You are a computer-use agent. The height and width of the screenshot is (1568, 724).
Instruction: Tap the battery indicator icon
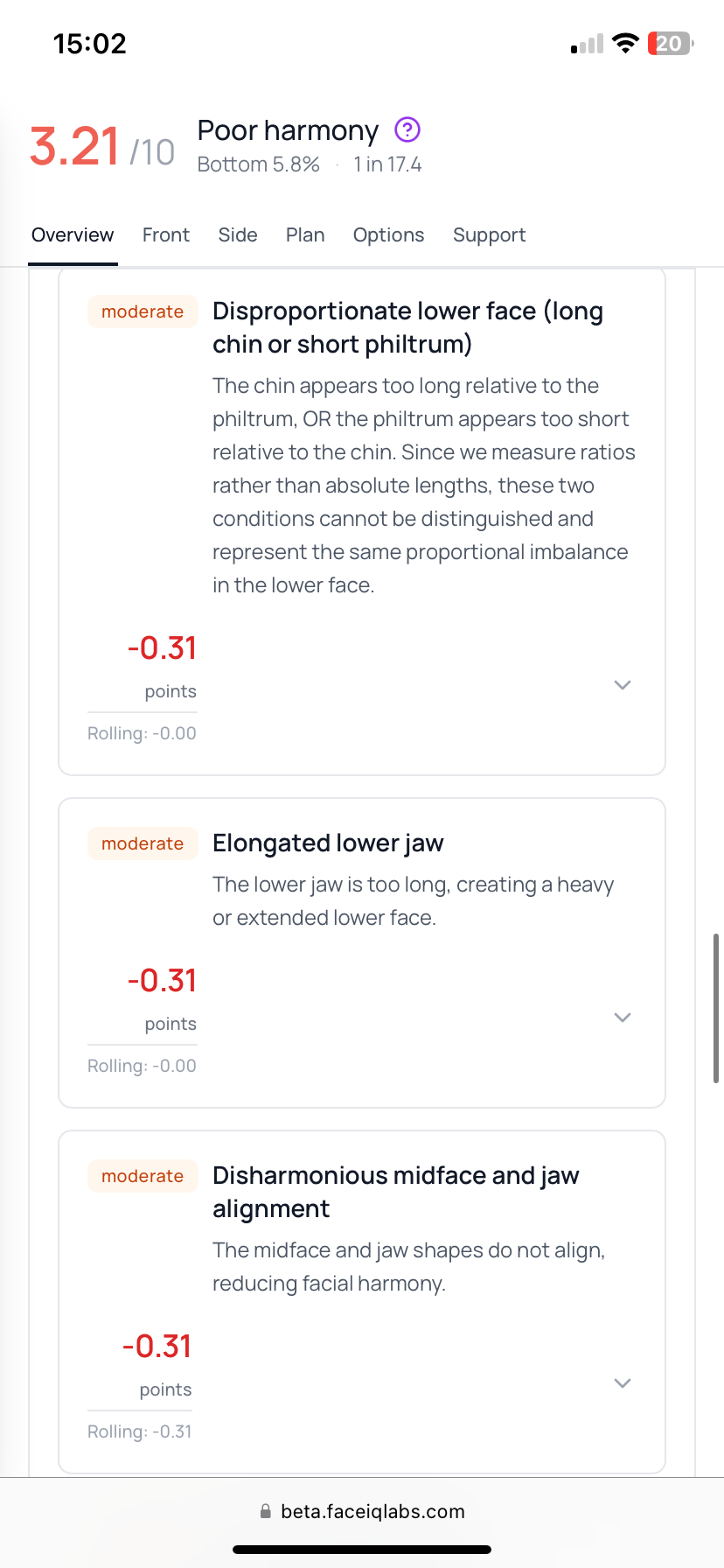[670, 43]
